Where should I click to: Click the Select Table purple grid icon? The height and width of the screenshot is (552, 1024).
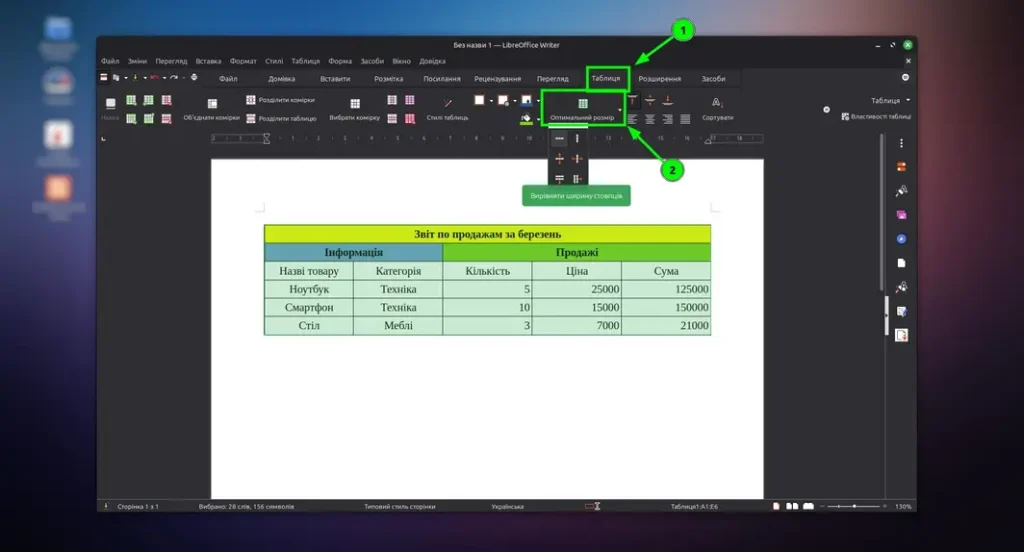click(409, 100)
